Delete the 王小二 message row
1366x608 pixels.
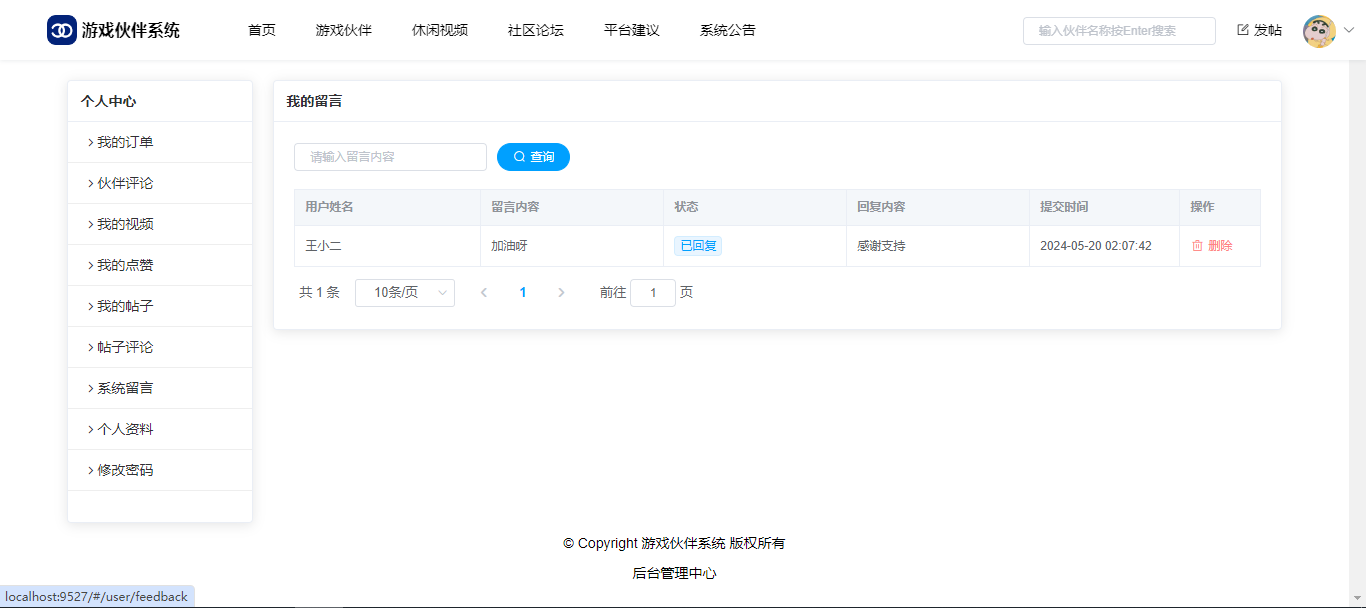click(1212, 246)
